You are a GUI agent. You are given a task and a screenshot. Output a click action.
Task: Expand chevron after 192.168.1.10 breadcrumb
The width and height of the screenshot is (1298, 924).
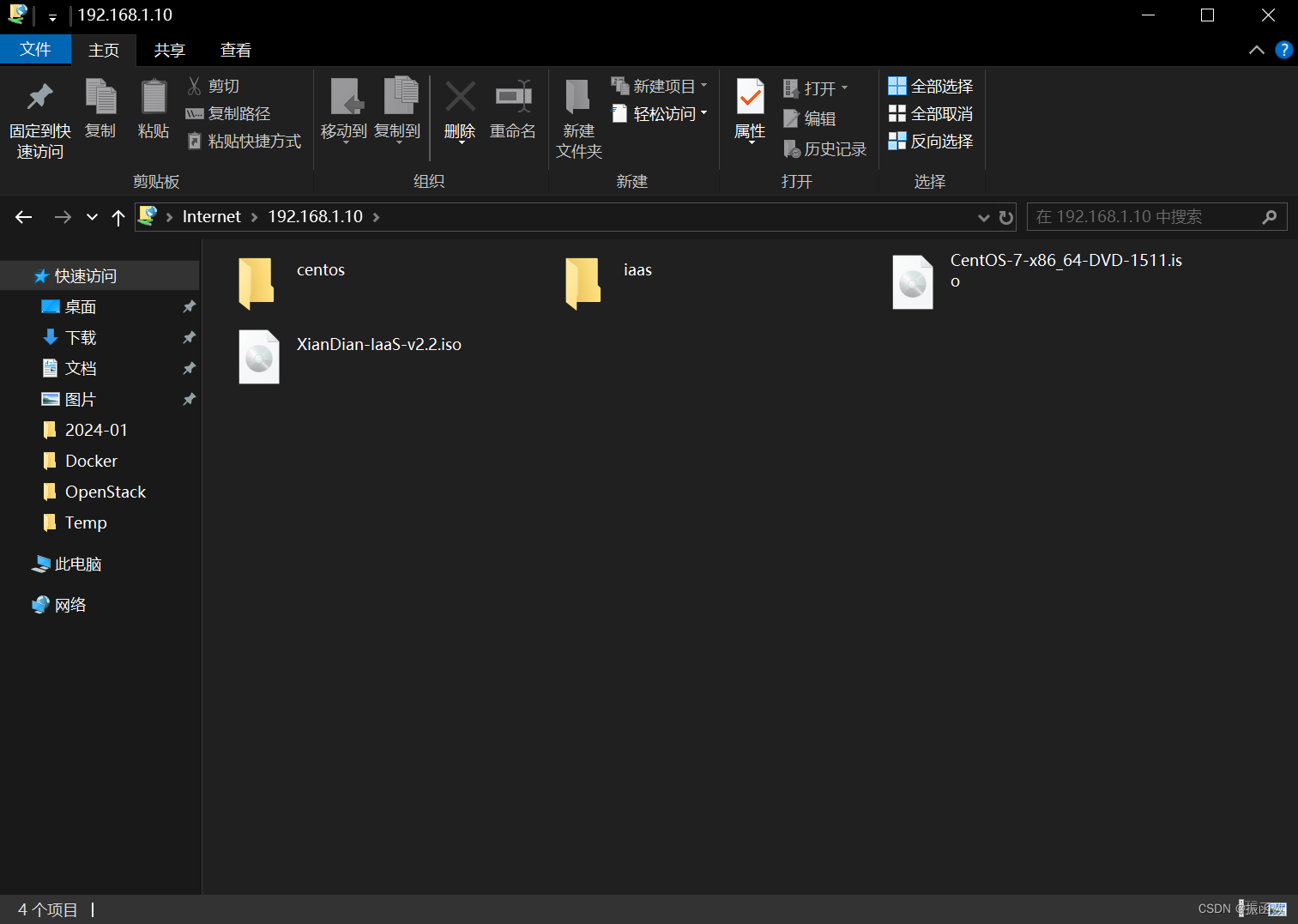(376, 217)
